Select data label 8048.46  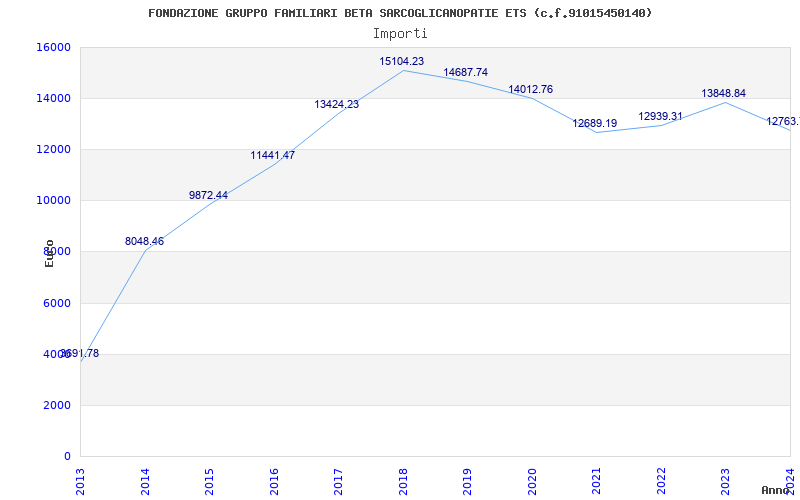coord(144,241)
